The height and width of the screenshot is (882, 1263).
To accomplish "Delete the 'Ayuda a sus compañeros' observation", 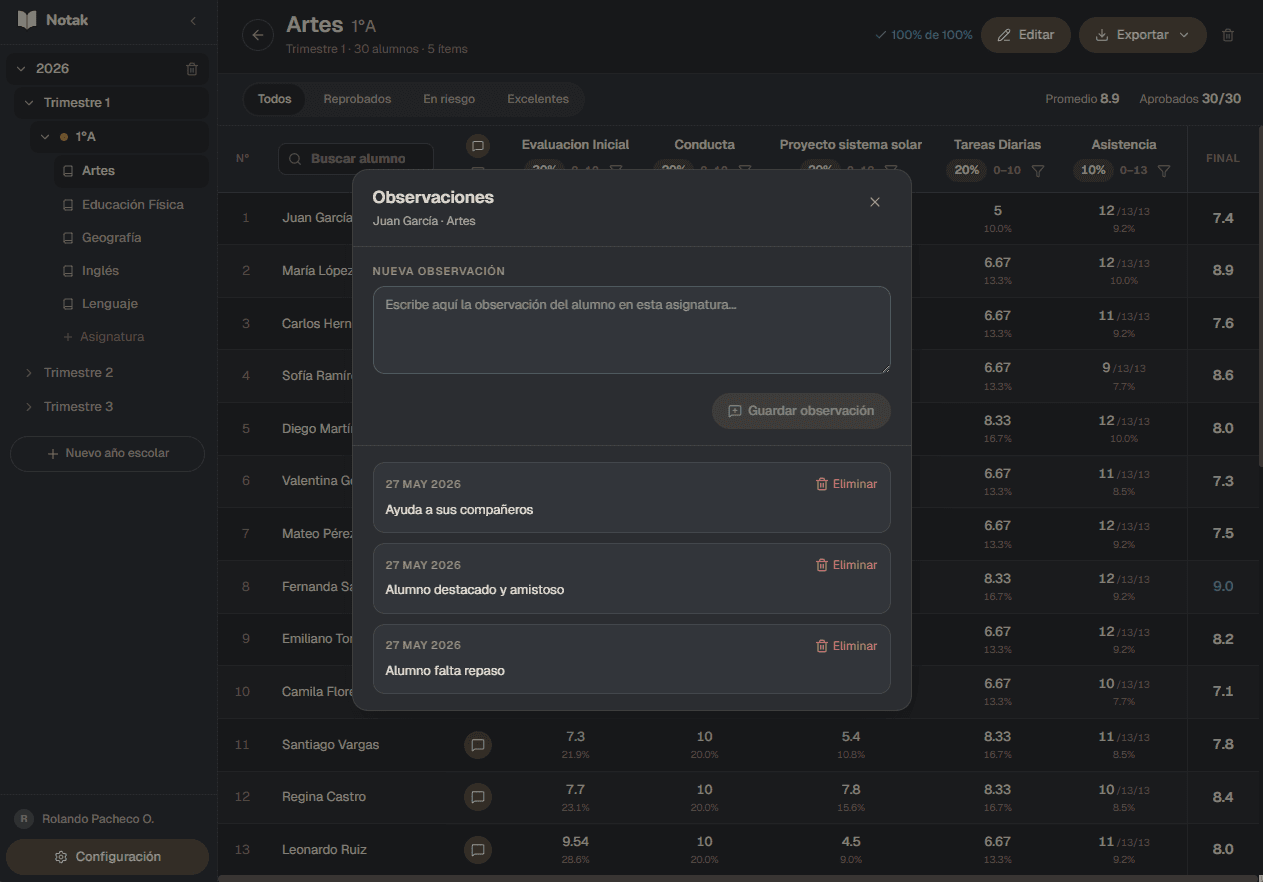I will [x=846, y=484].
